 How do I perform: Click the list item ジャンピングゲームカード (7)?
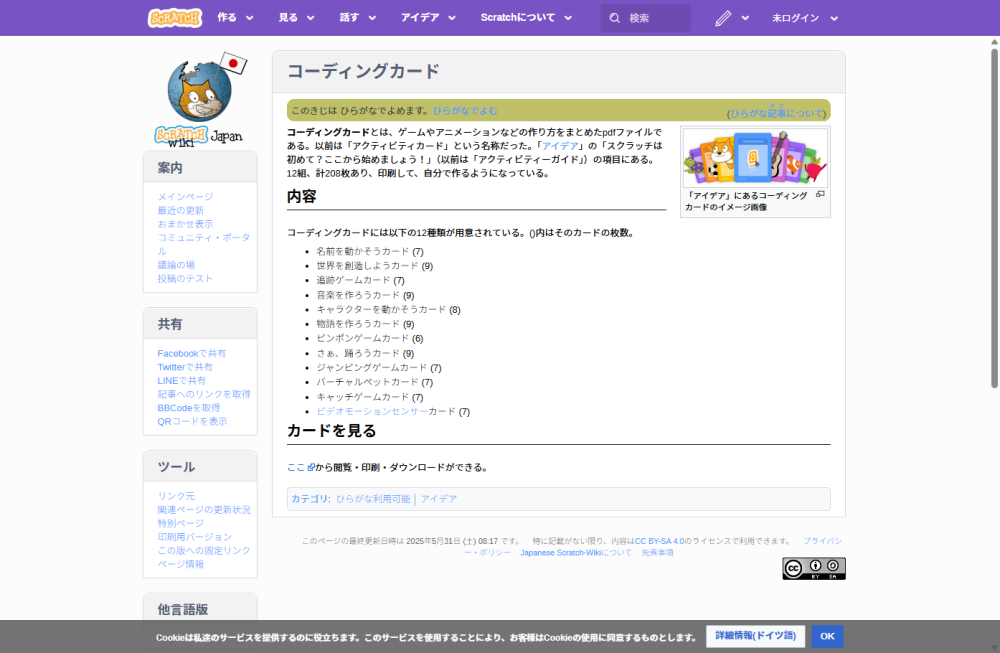point(379,368)
